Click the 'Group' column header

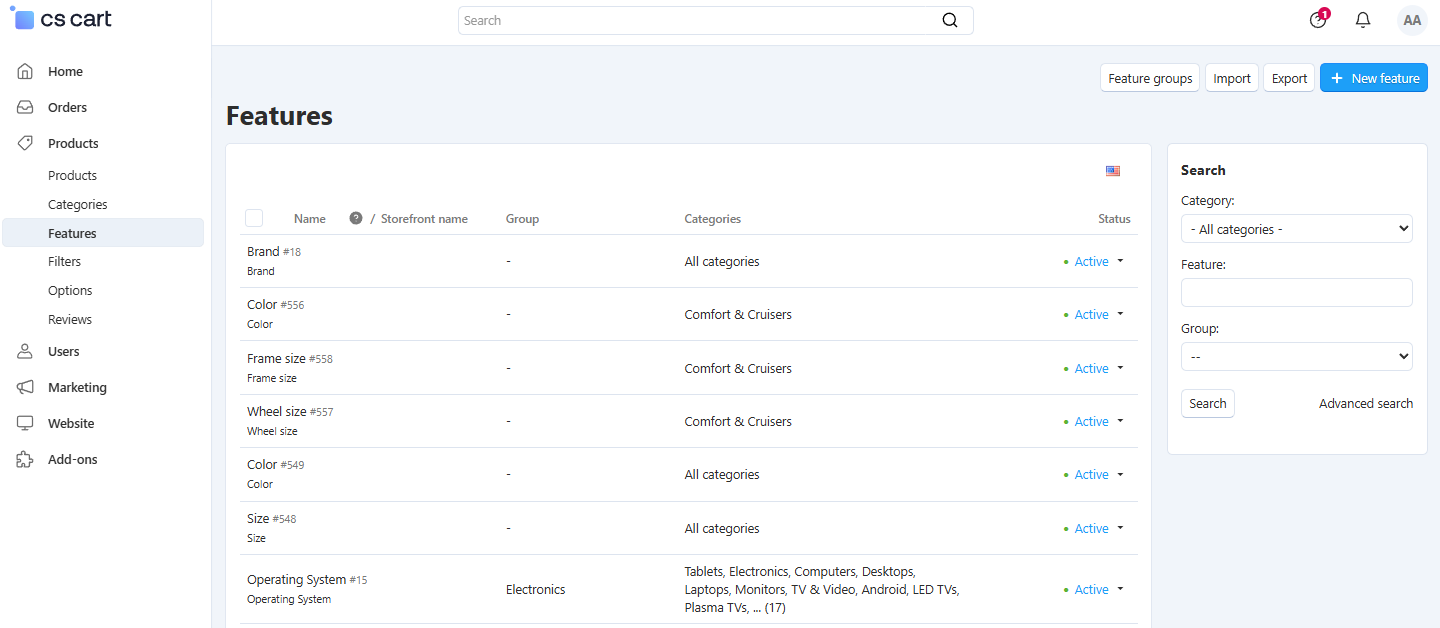(x=522, y=218)
